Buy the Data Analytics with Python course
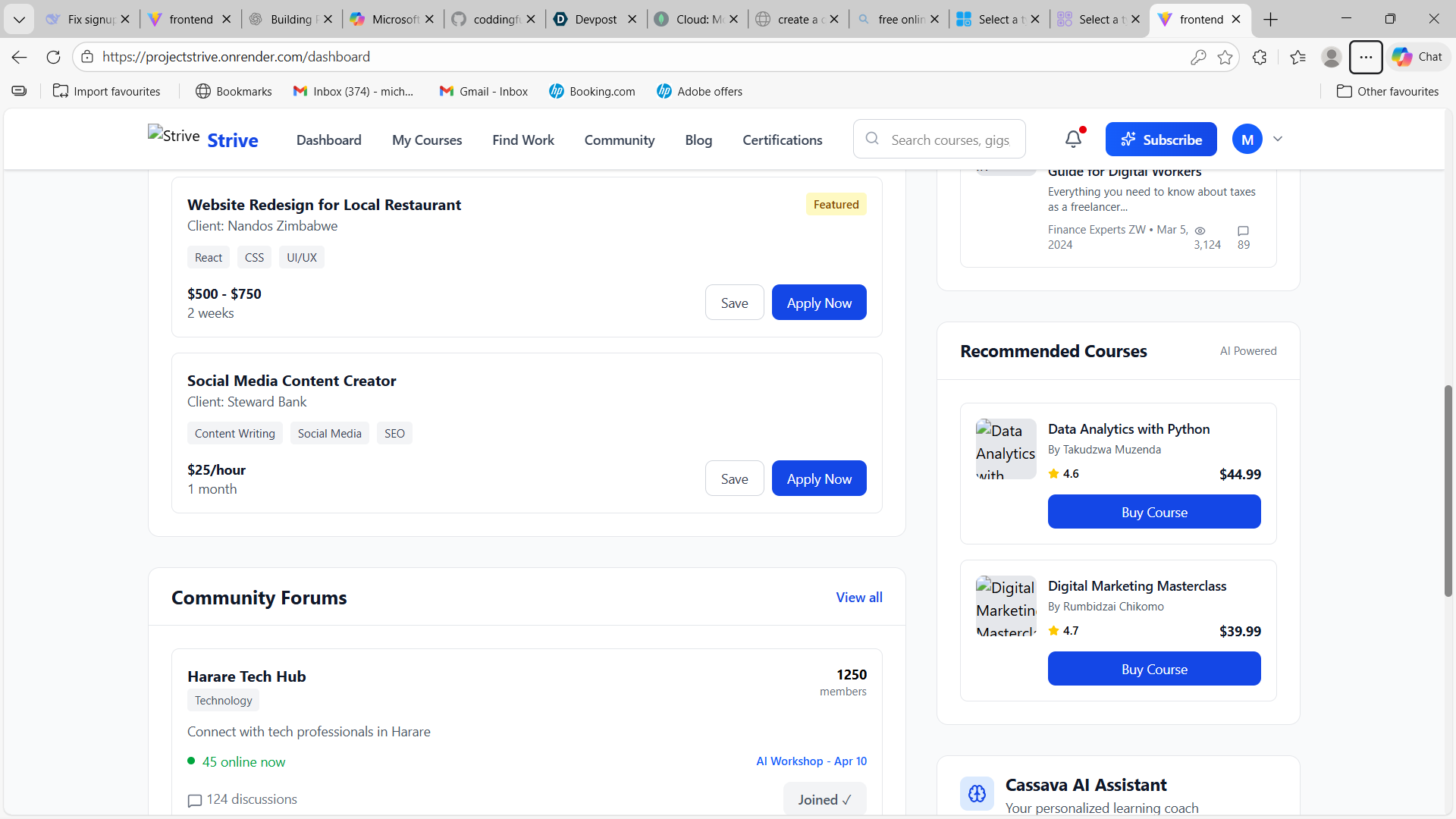Image resolution: width=1456 pixels, height=819 pixels. pos(1154,512)
